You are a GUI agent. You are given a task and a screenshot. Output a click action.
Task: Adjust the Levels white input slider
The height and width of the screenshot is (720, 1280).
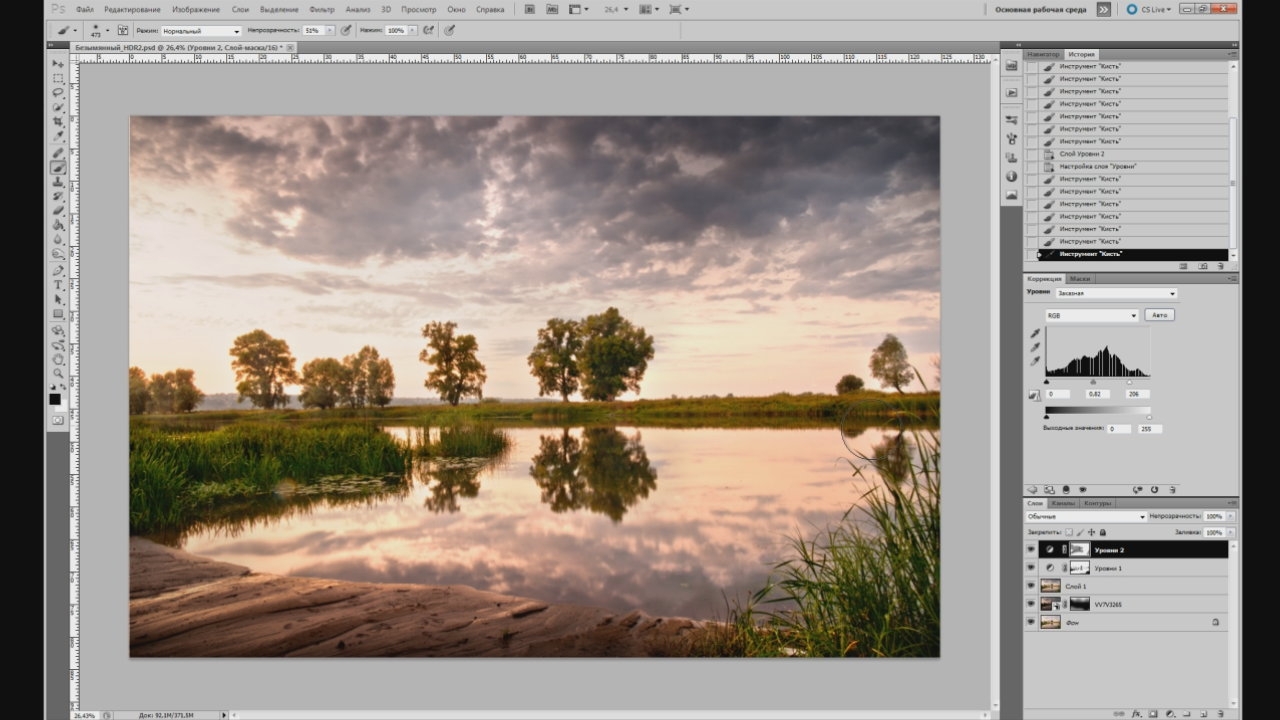pos(1130,381)
